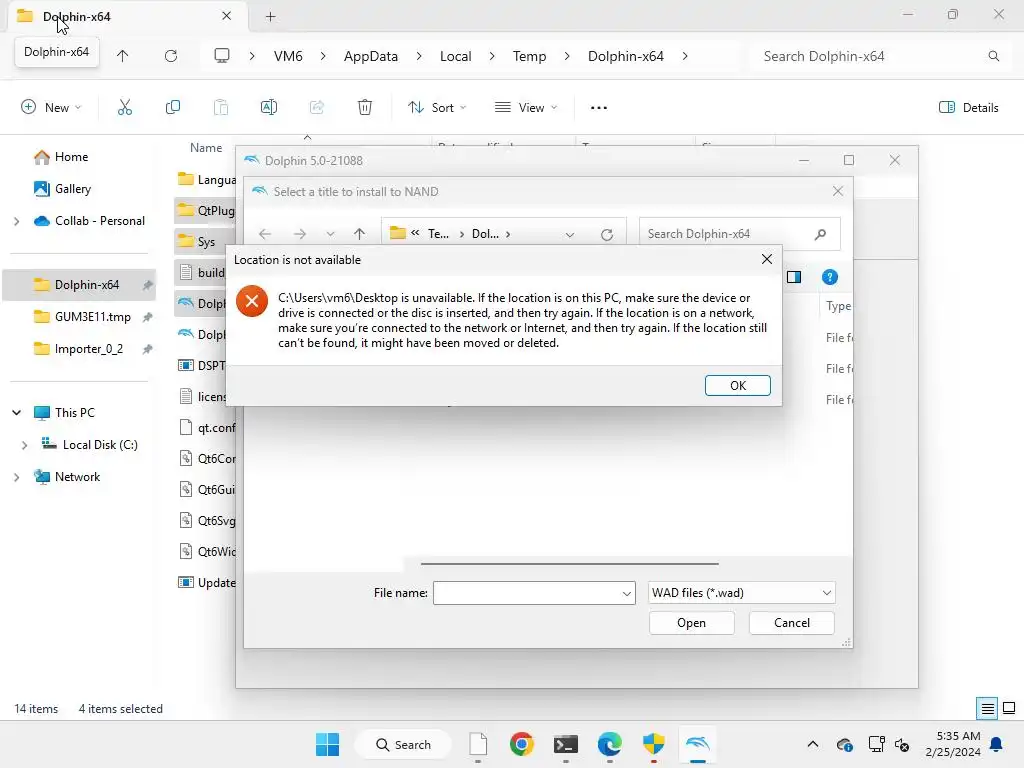Switch to the details list view

pos(987,709)
